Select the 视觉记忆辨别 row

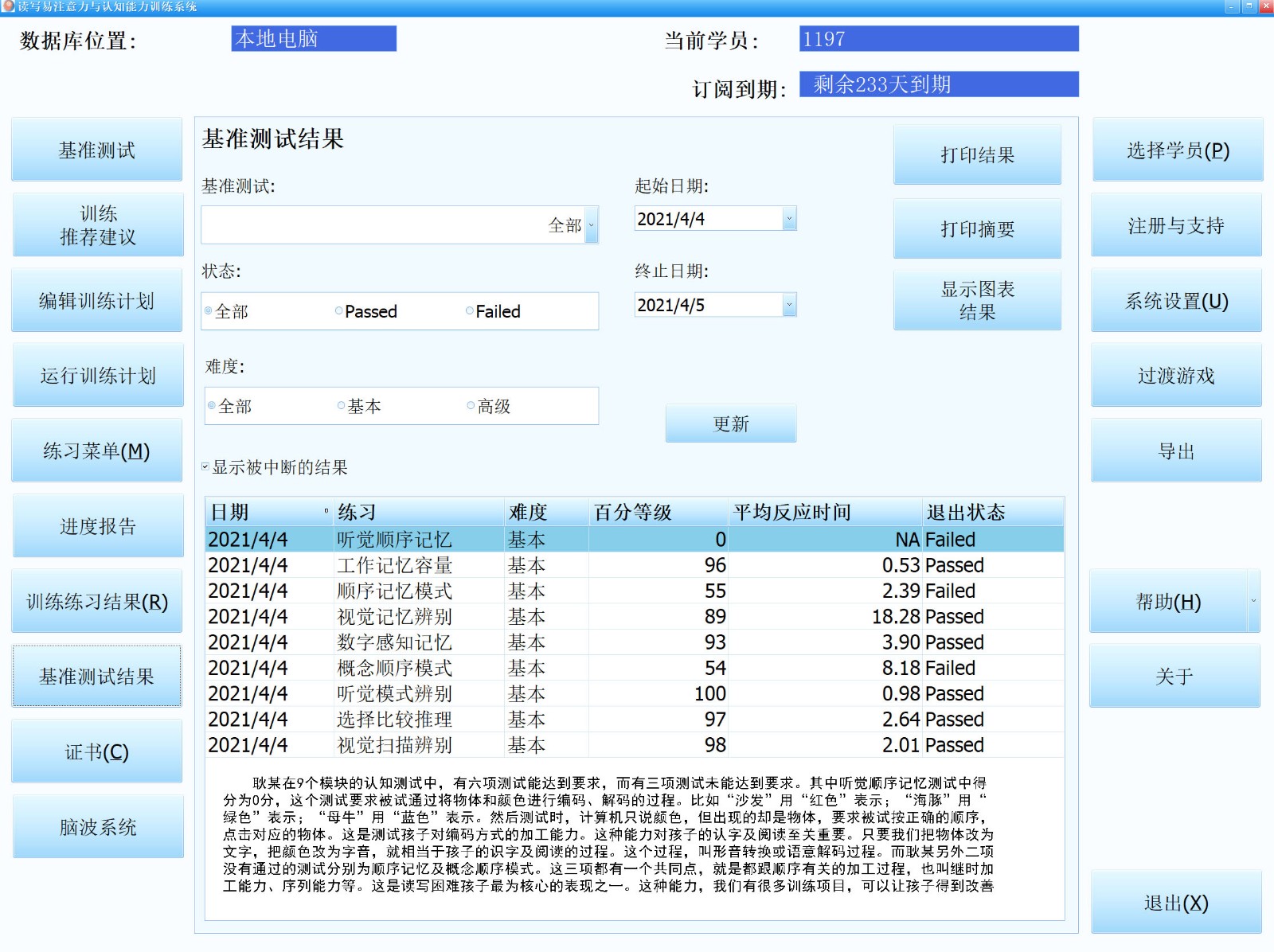coord(635,616)
